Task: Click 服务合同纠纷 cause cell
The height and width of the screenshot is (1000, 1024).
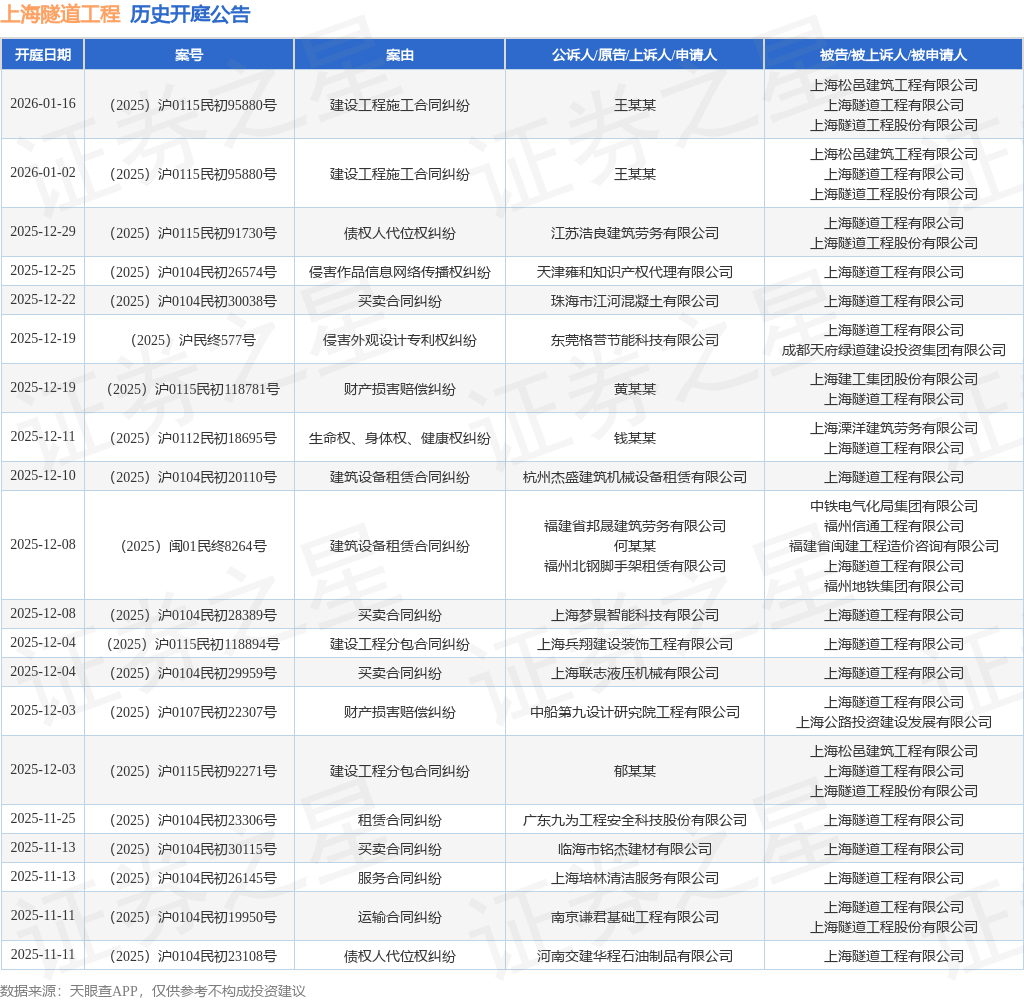Action: pos(400,879)
